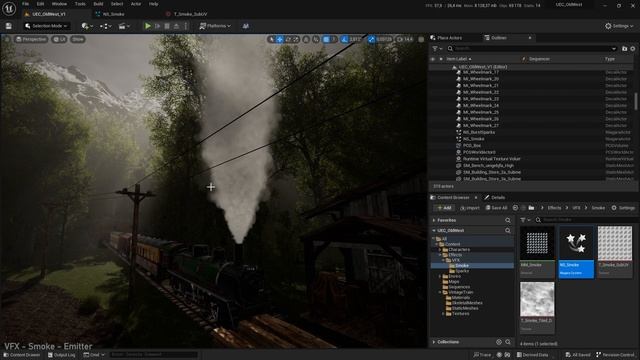Select NS_BurstSparks actor in the Outliner

531,132
